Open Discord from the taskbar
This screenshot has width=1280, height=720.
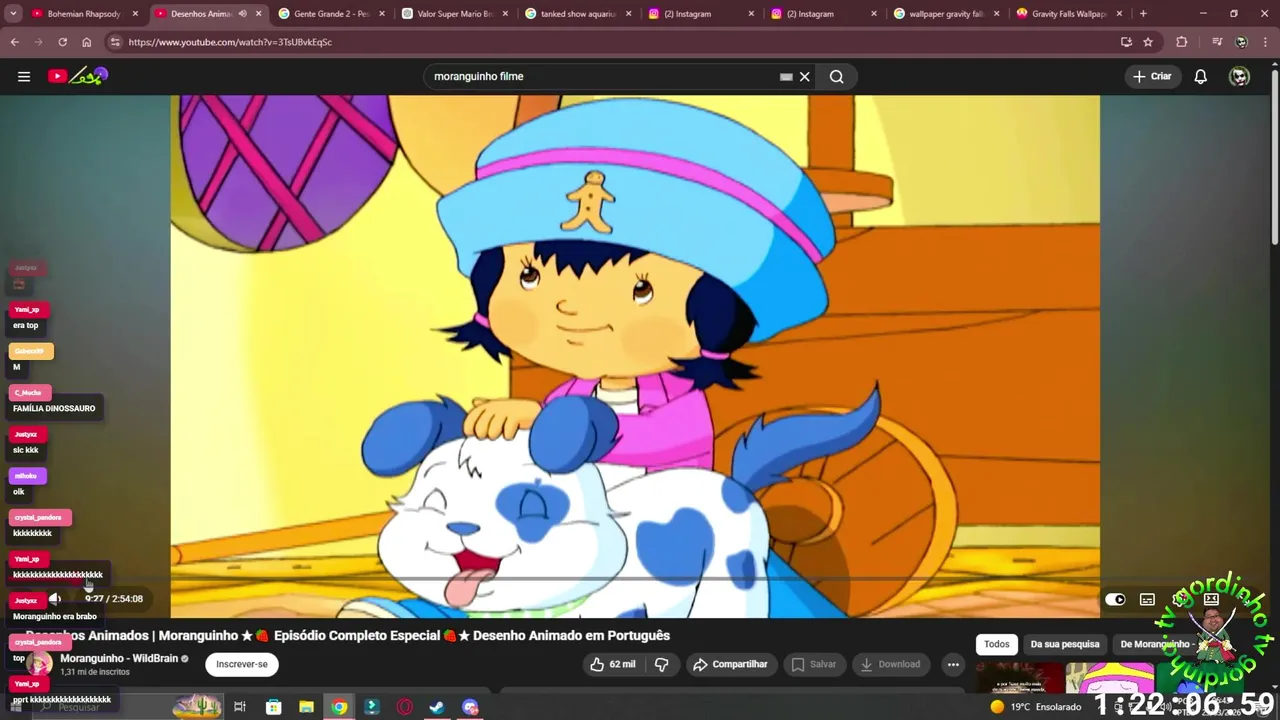[470, 707]
